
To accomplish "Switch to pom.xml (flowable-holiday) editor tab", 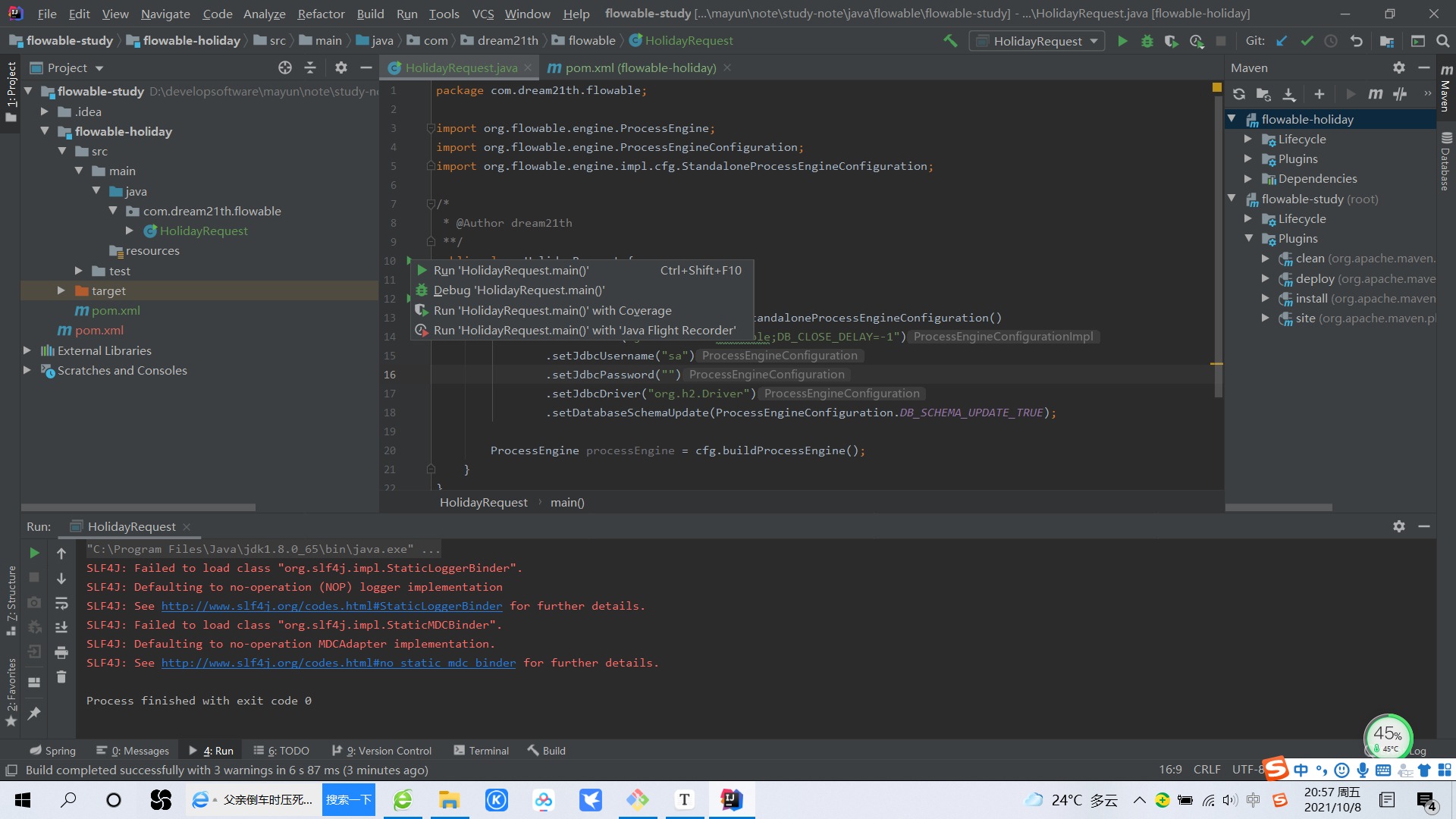I will click(639, 67).
